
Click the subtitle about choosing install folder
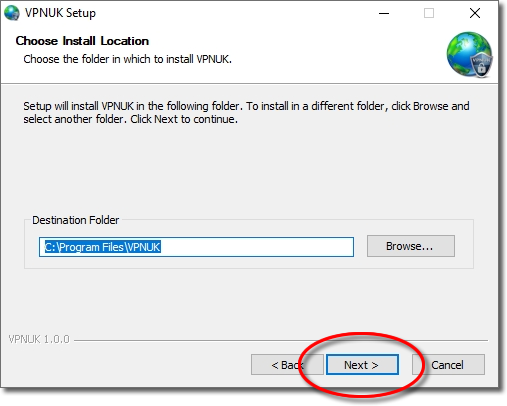tap(127, 59)
